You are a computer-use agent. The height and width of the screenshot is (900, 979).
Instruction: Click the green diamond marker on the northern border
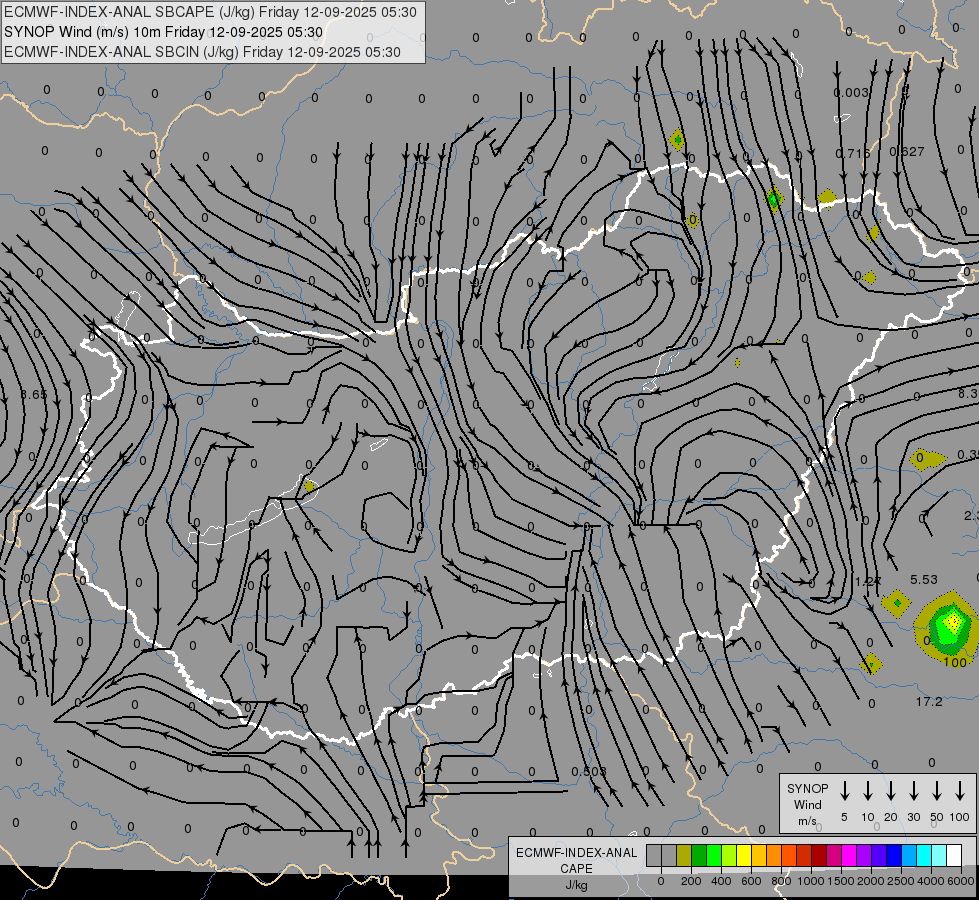[x=774, y=199]
